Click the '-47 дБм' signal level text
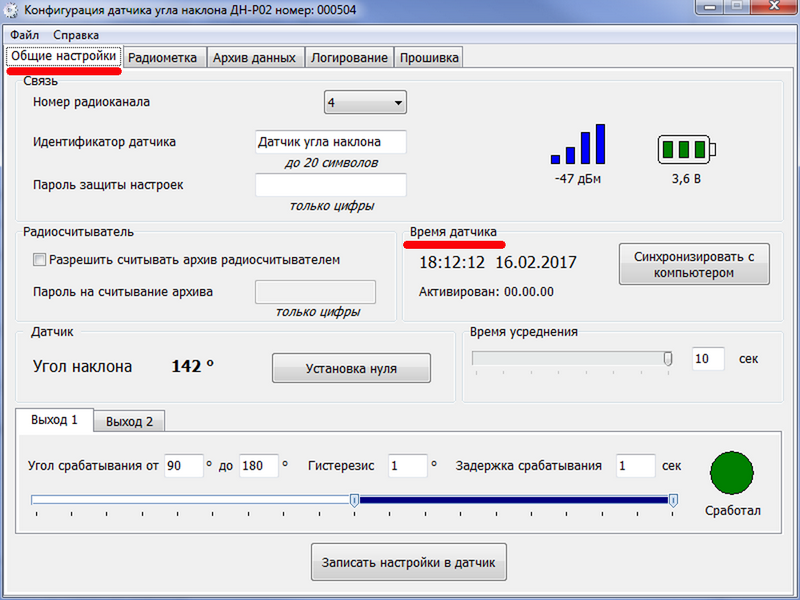 578,179
